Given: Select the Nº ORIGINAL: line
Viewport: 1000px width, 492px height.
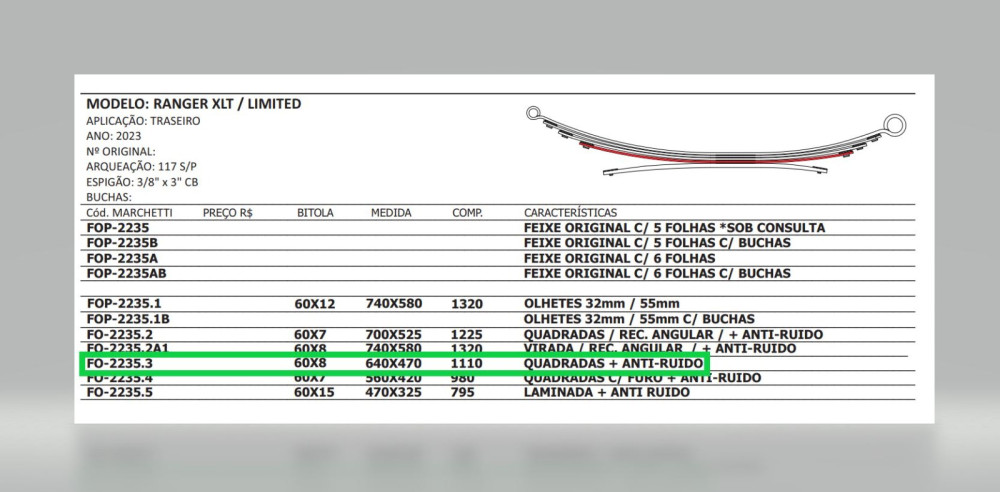Looking at the screenshot, I should click(x=121, y=151).
